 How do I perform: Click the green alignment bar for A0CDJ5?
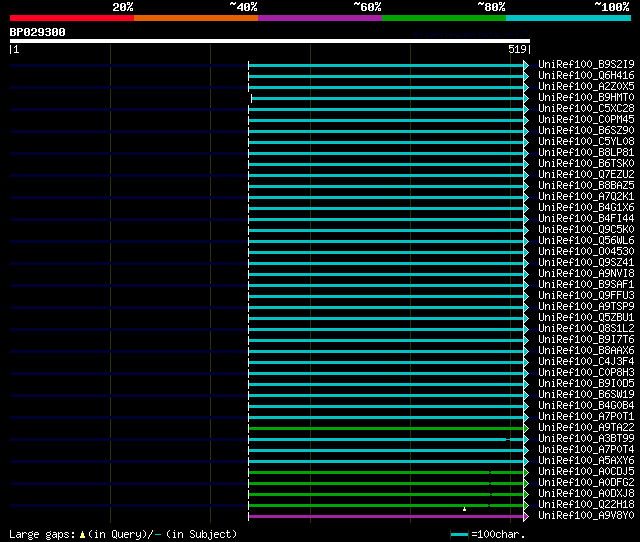386,473
